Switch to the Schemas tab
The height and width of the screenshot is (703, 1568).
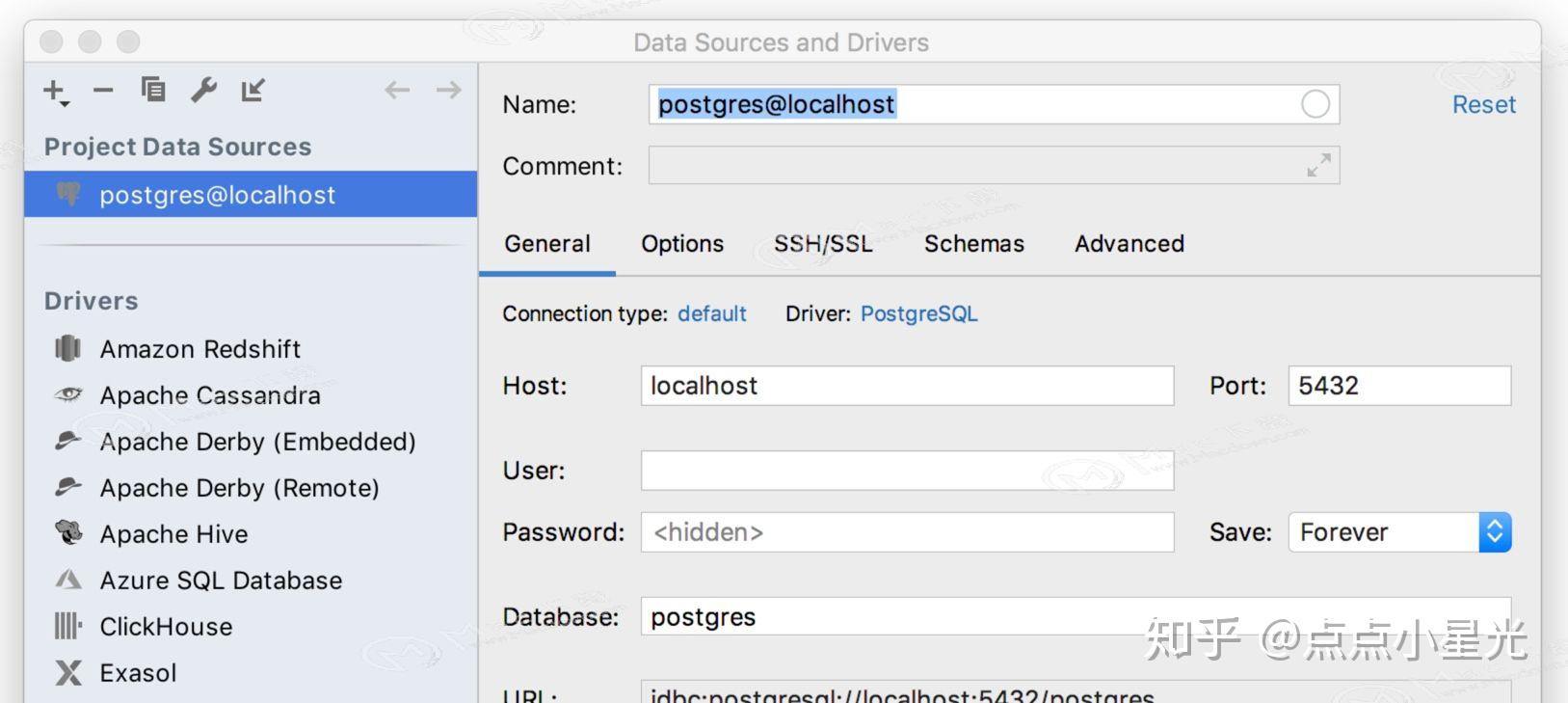coord(973,244)
